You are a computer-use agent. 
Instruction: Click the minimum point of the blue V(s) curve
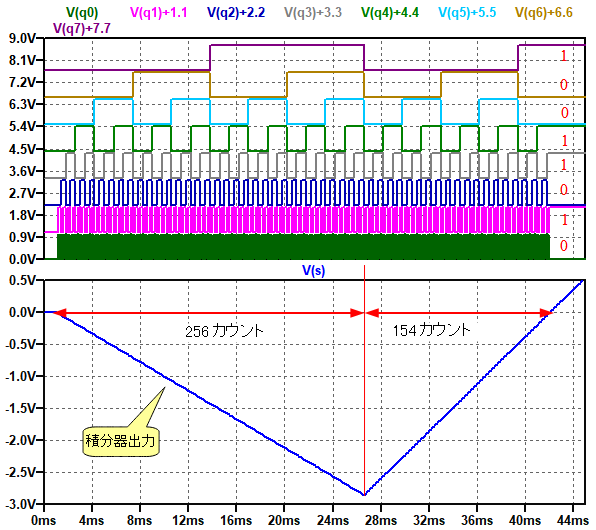pyautogui.click(x=365, y=495)
